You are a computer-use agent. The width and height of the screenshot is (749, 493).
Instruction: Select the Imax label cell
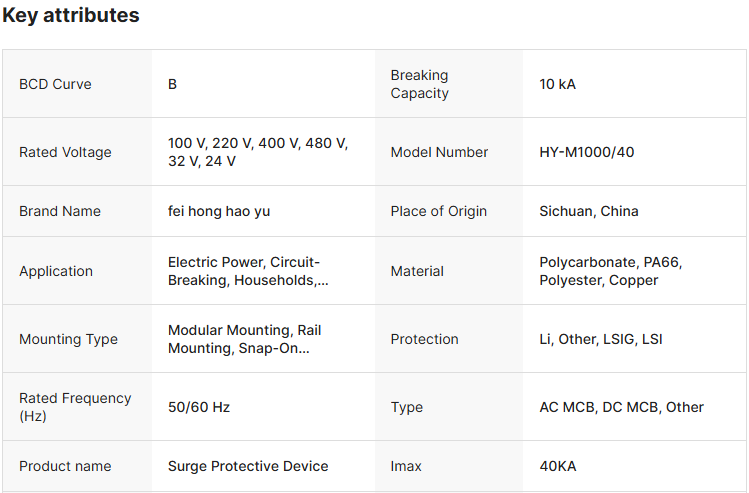click(x=406, y=466)
